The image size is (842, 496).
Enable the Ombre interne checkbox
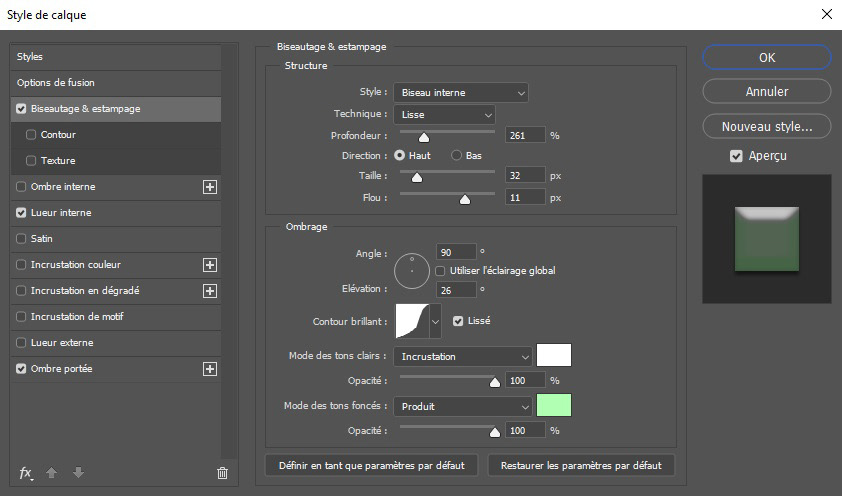21,187
